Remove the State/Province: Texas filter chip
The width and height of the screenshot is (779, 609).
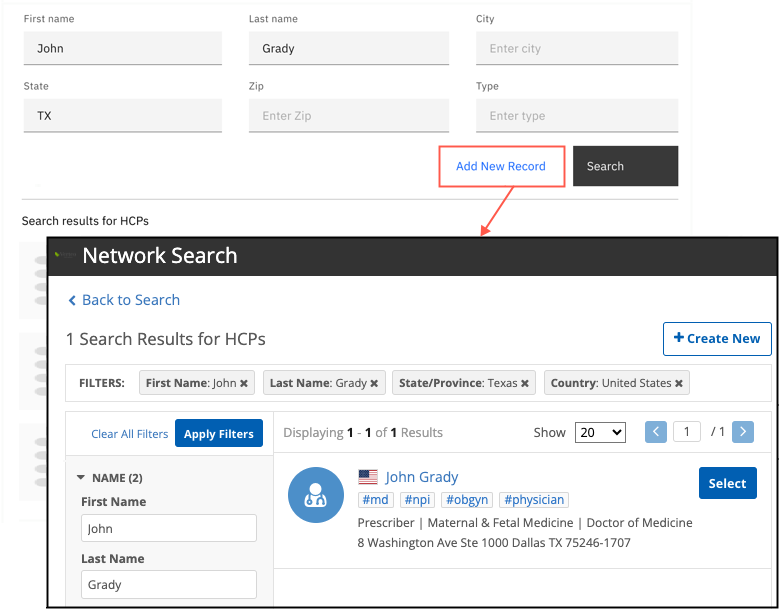tap(524, 383)
